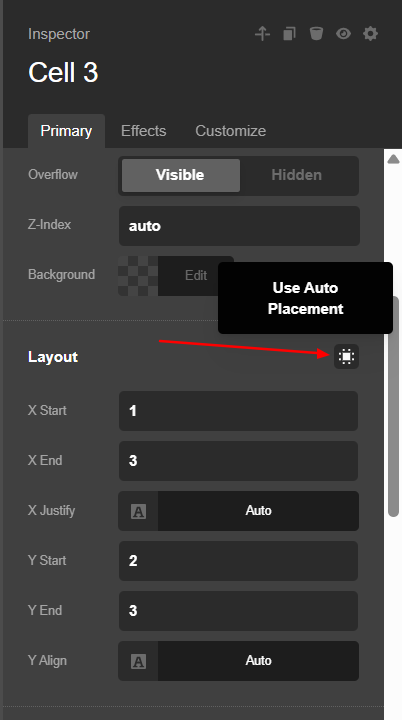Screen dimensions: 402x720
Task: Click the Z-Index auto input field
Action: coord(239,226)
